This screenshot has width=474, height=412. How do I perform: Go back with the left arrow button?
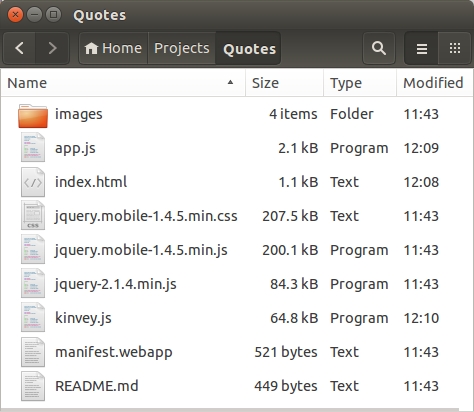[x=19, y=48]
